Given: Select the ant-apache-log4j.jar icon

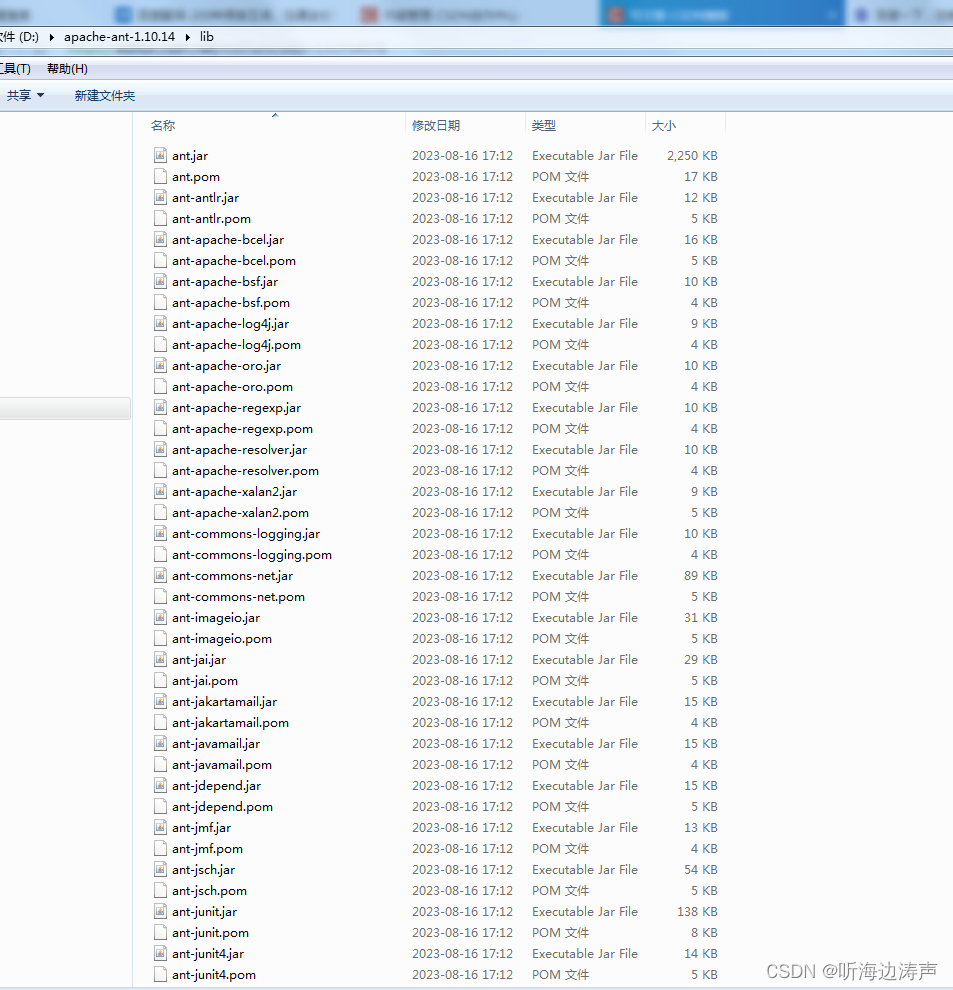Looking at the screenshot, I should point(160,323).
